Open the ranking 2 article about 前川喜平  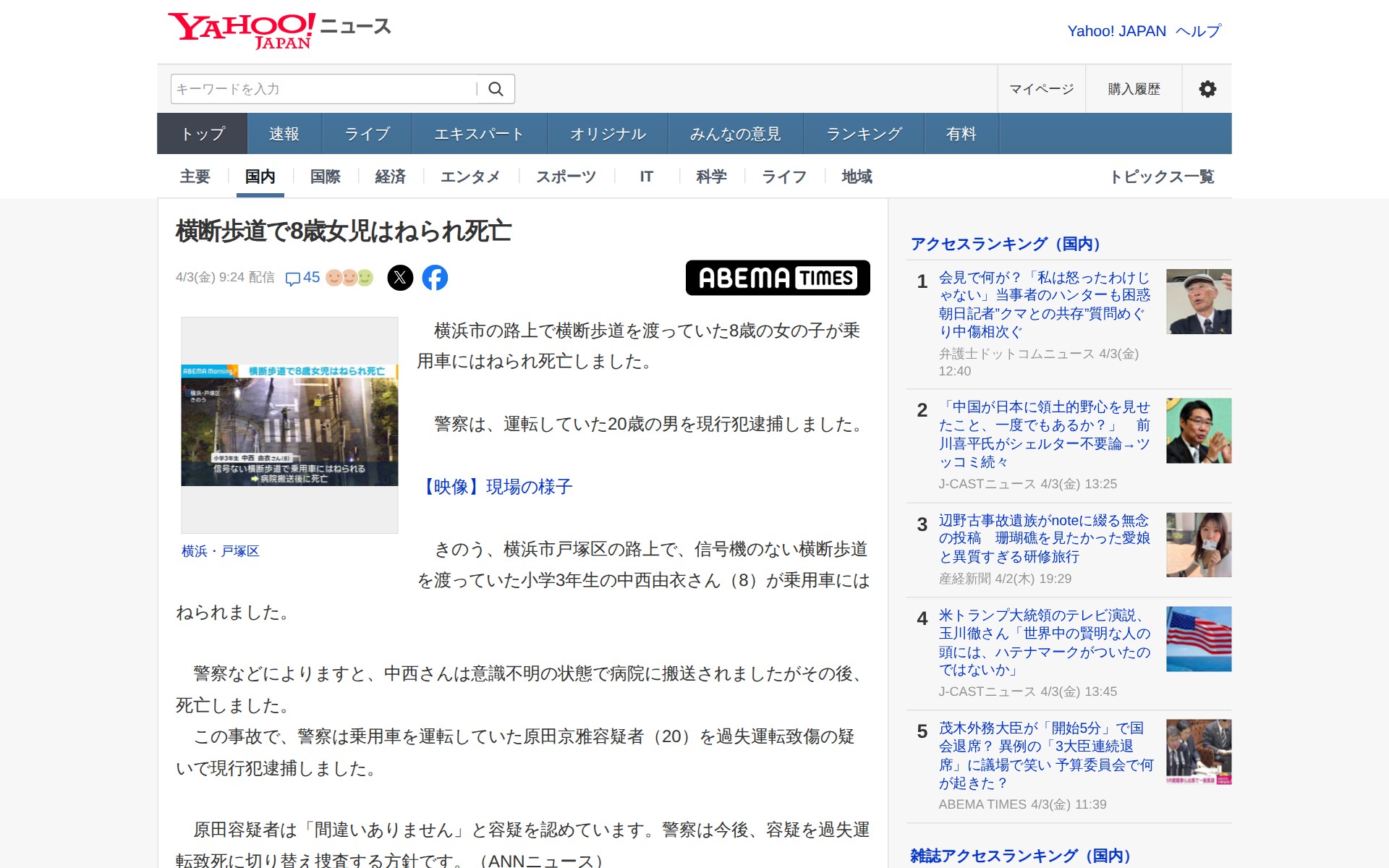[1043, 434]
